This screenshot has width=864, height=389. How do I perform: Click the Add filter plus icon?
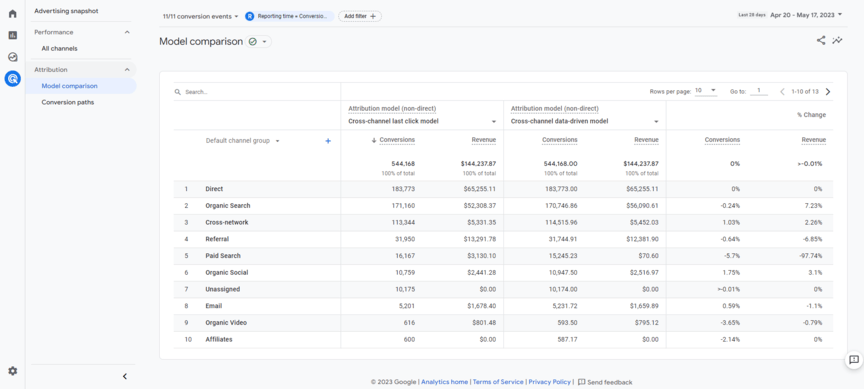[x=373, y=17]
